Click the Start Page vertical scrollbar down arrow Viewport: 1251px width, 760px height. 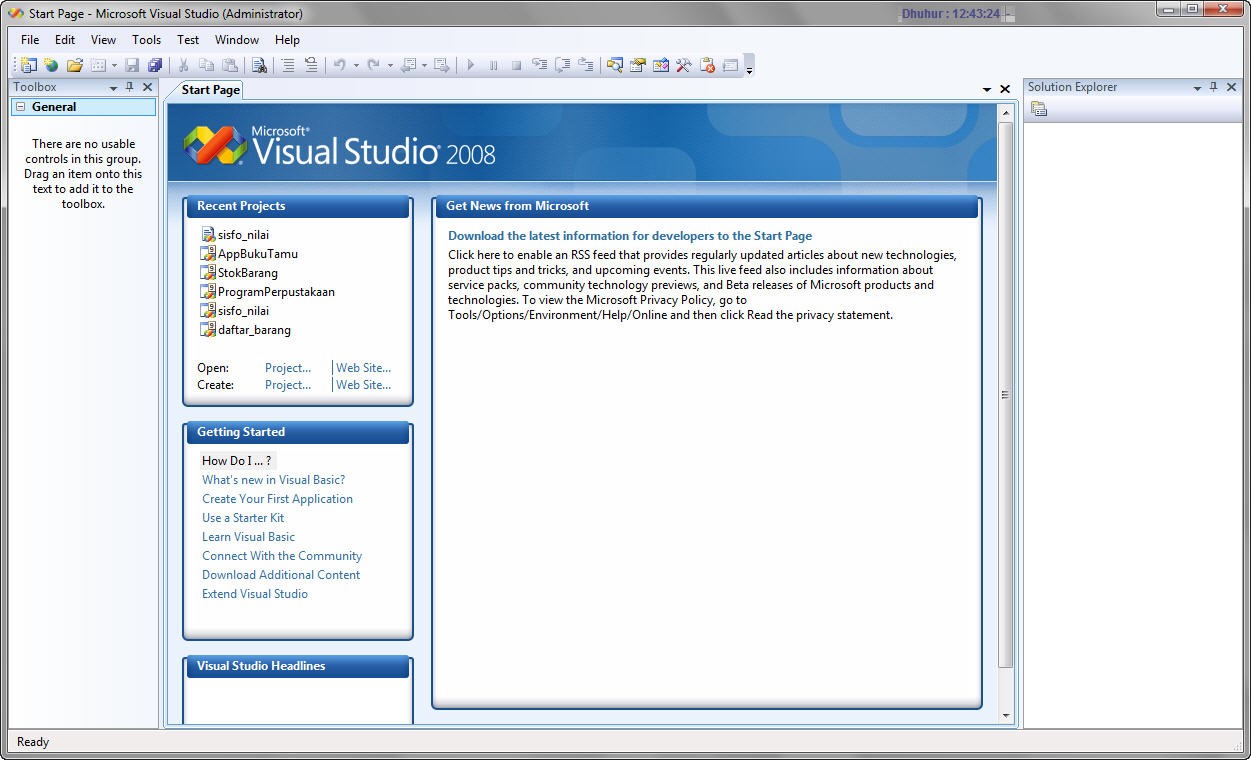click(1006, 713)
